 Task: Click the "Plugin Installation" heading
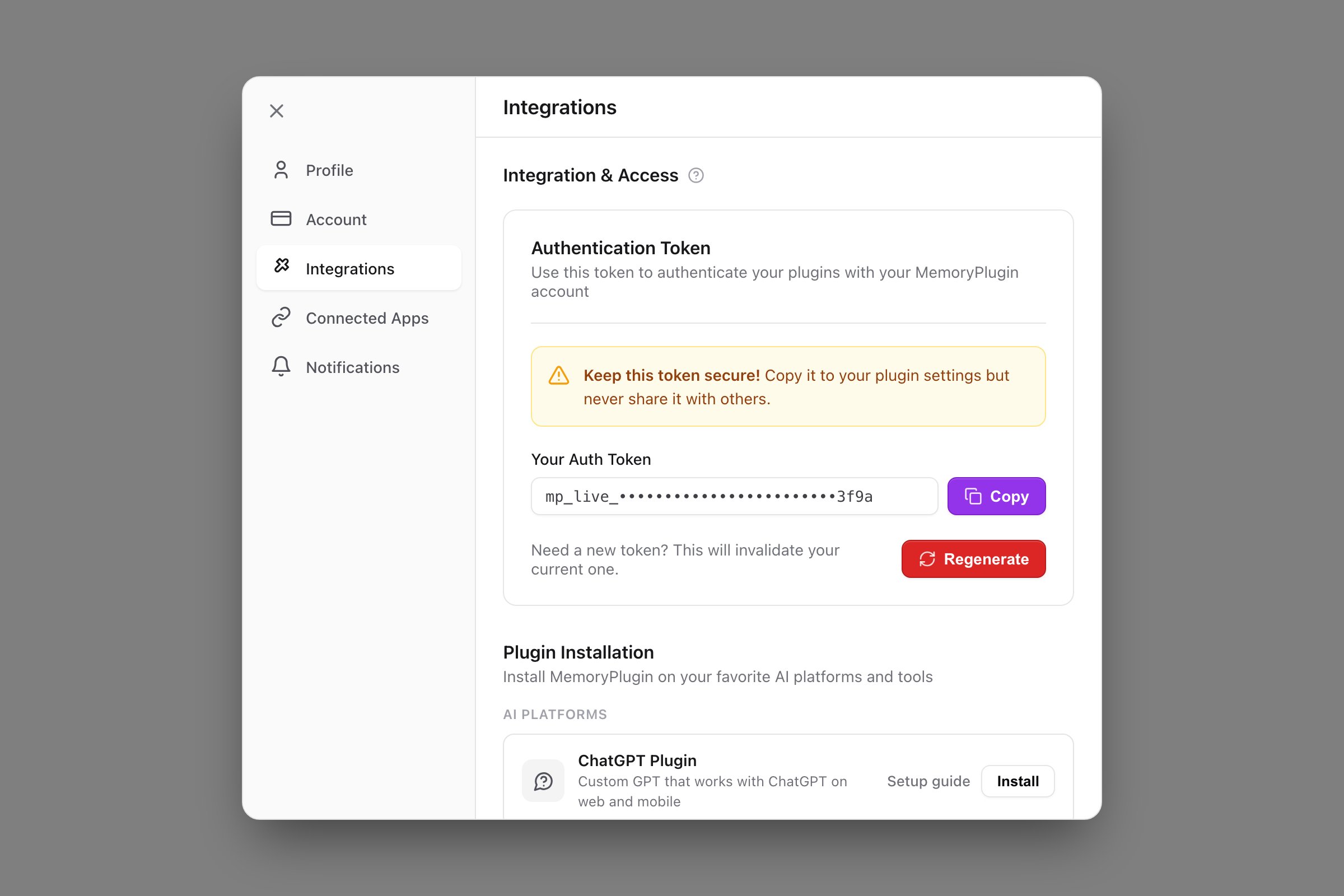[x=578, y=652]
